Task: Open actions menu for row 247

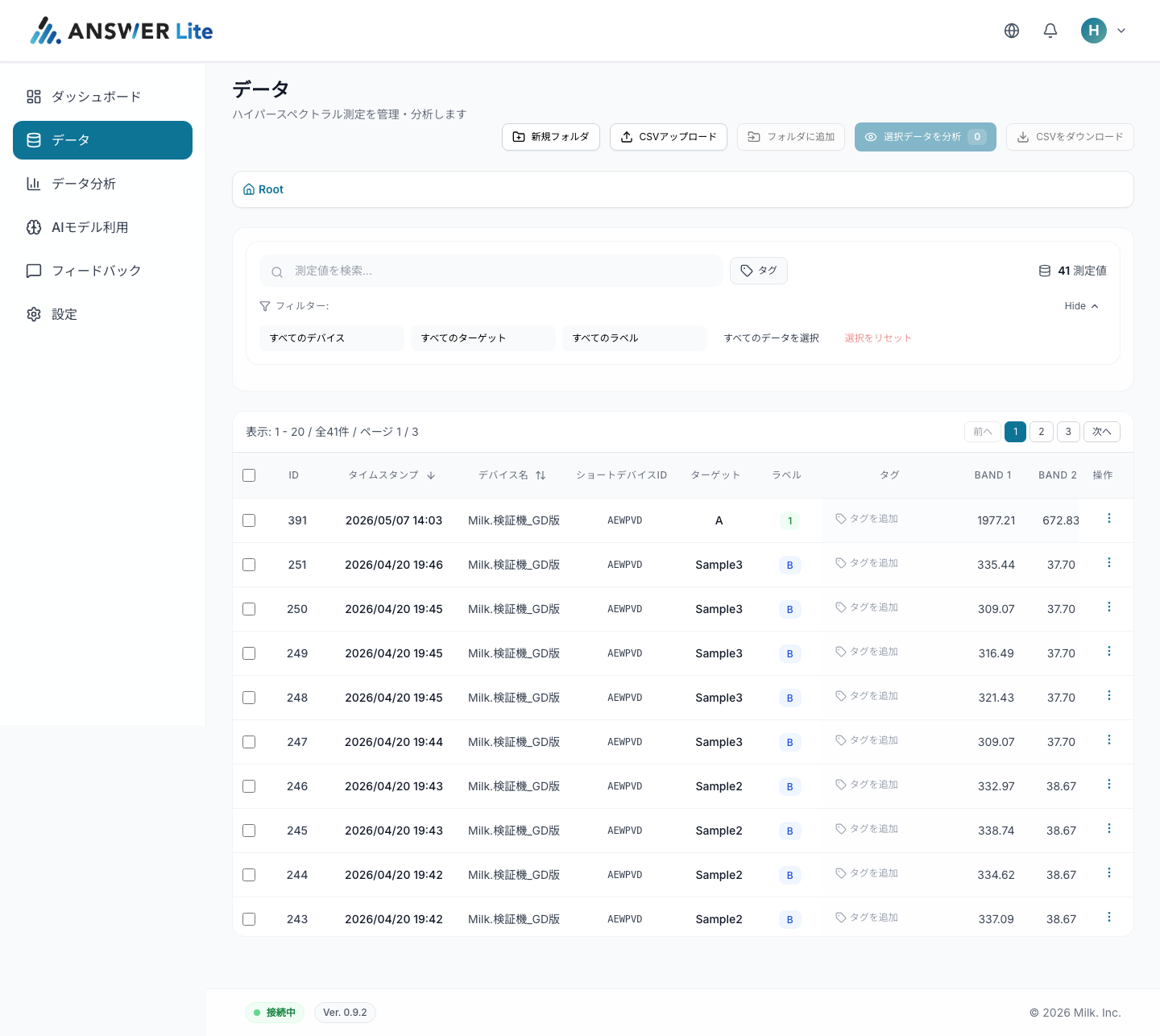Action: [1109, 740]
